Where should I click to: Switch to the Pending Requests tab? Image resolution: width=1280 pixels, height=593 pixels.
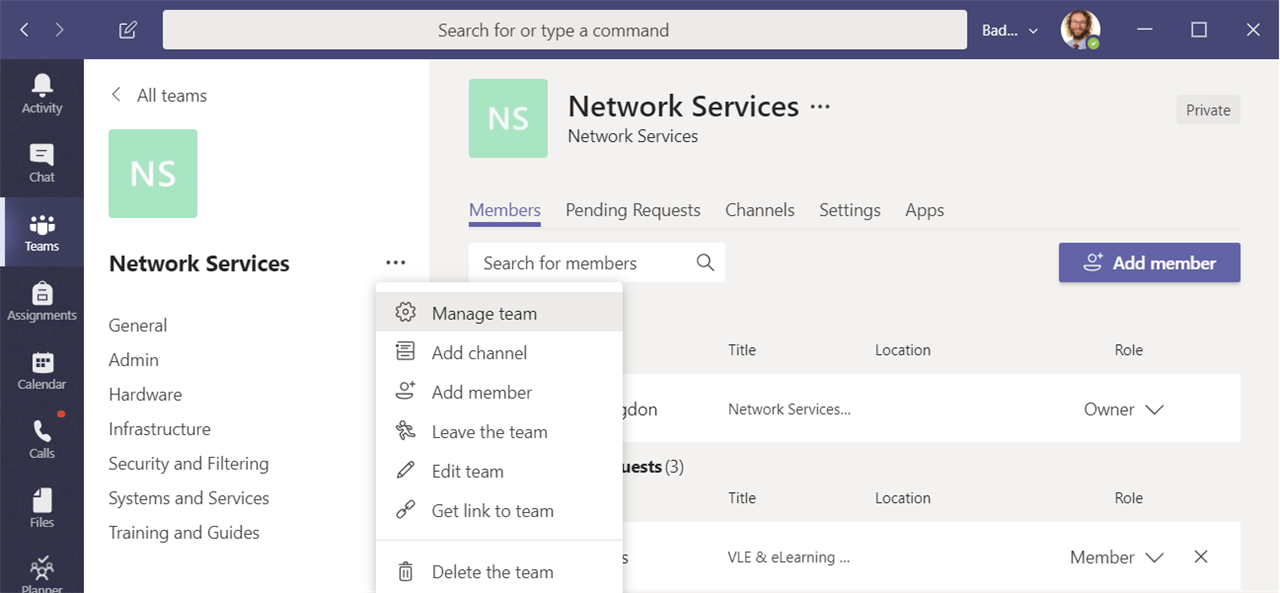633,210
